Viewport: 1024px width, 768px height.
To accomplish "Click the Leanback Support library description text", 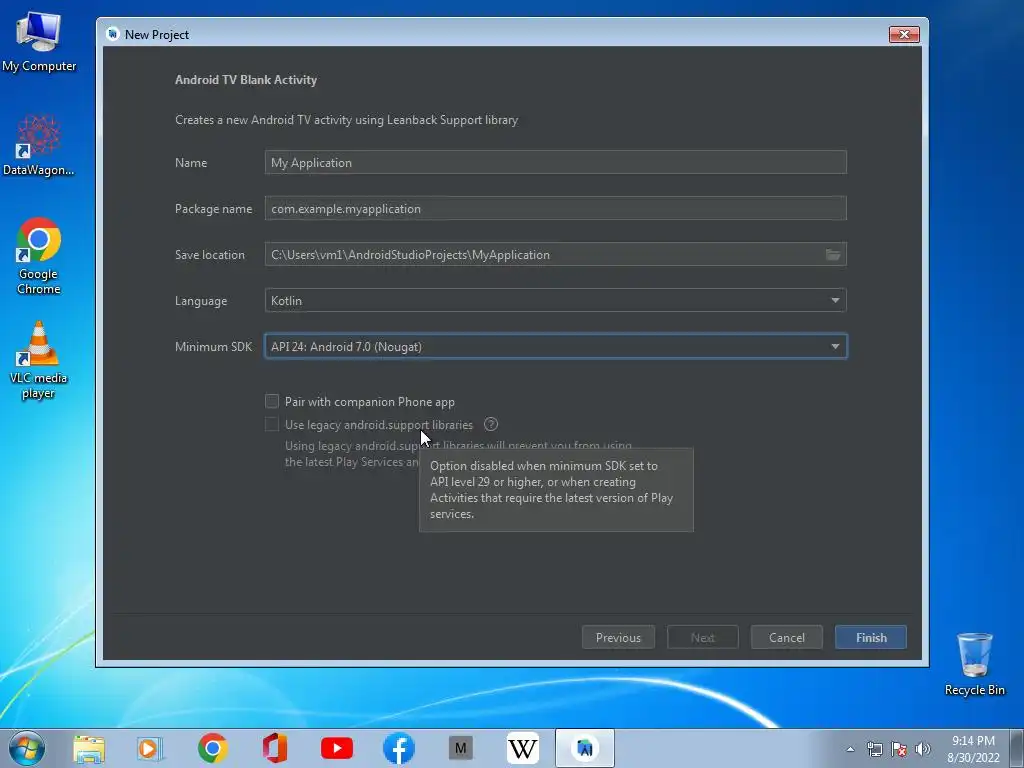I will (346, 120).
